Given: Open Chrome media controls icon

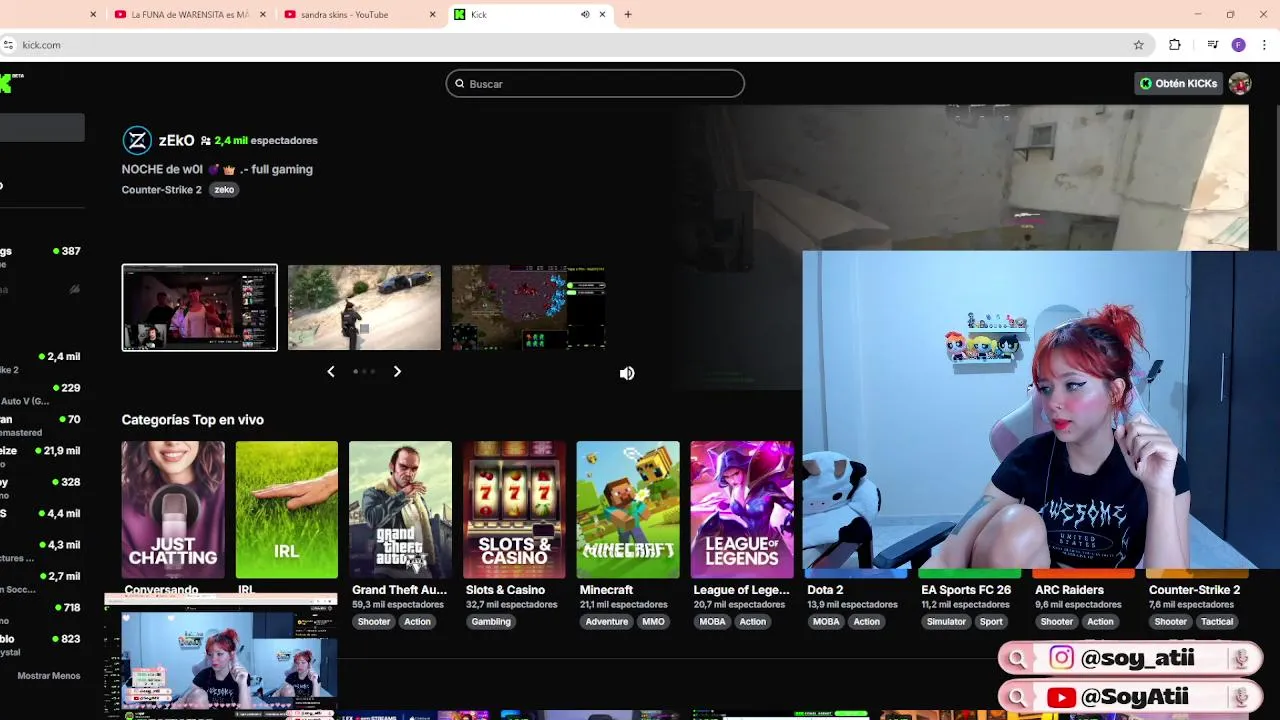Looking at the screenshot, I should 1212,45.
